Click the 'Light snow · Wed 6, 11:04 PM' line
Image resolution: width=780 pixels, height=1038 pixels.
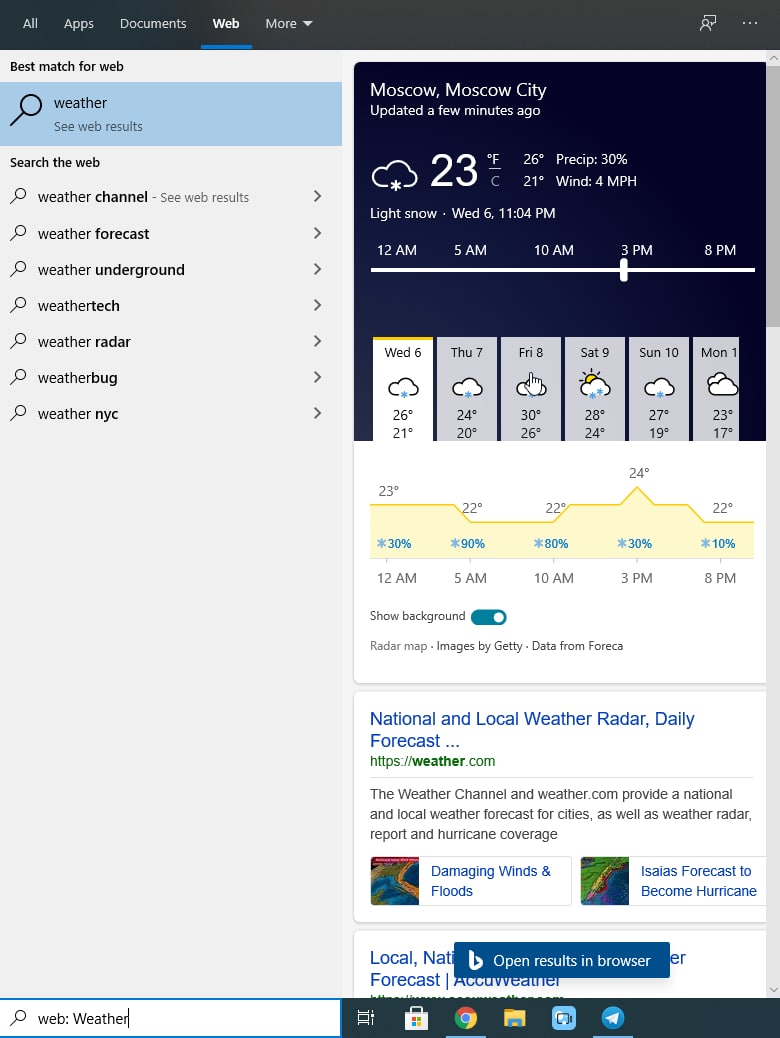coord(462,213)
